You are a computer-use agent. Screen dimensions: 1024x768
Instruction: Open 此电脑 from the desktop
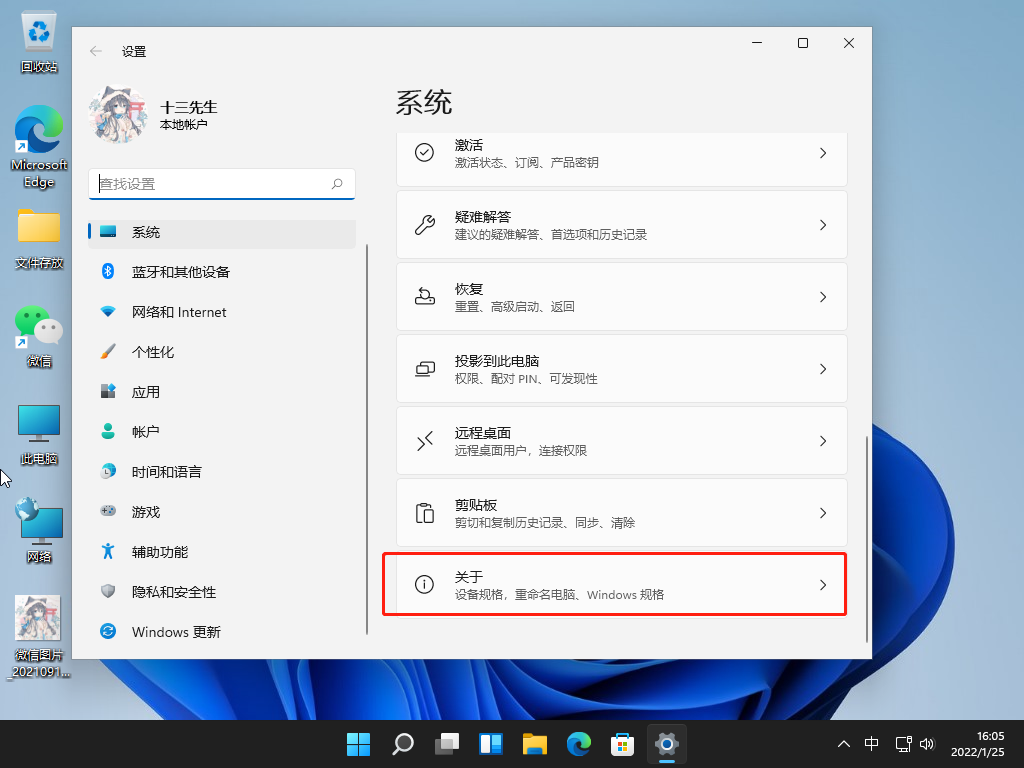(x=38, y=423)
